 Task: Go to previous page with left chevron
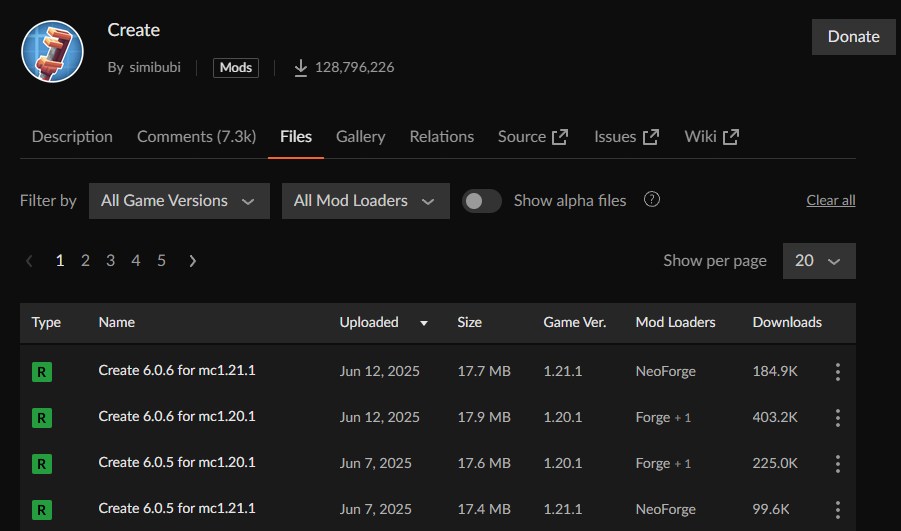[29, 261]
